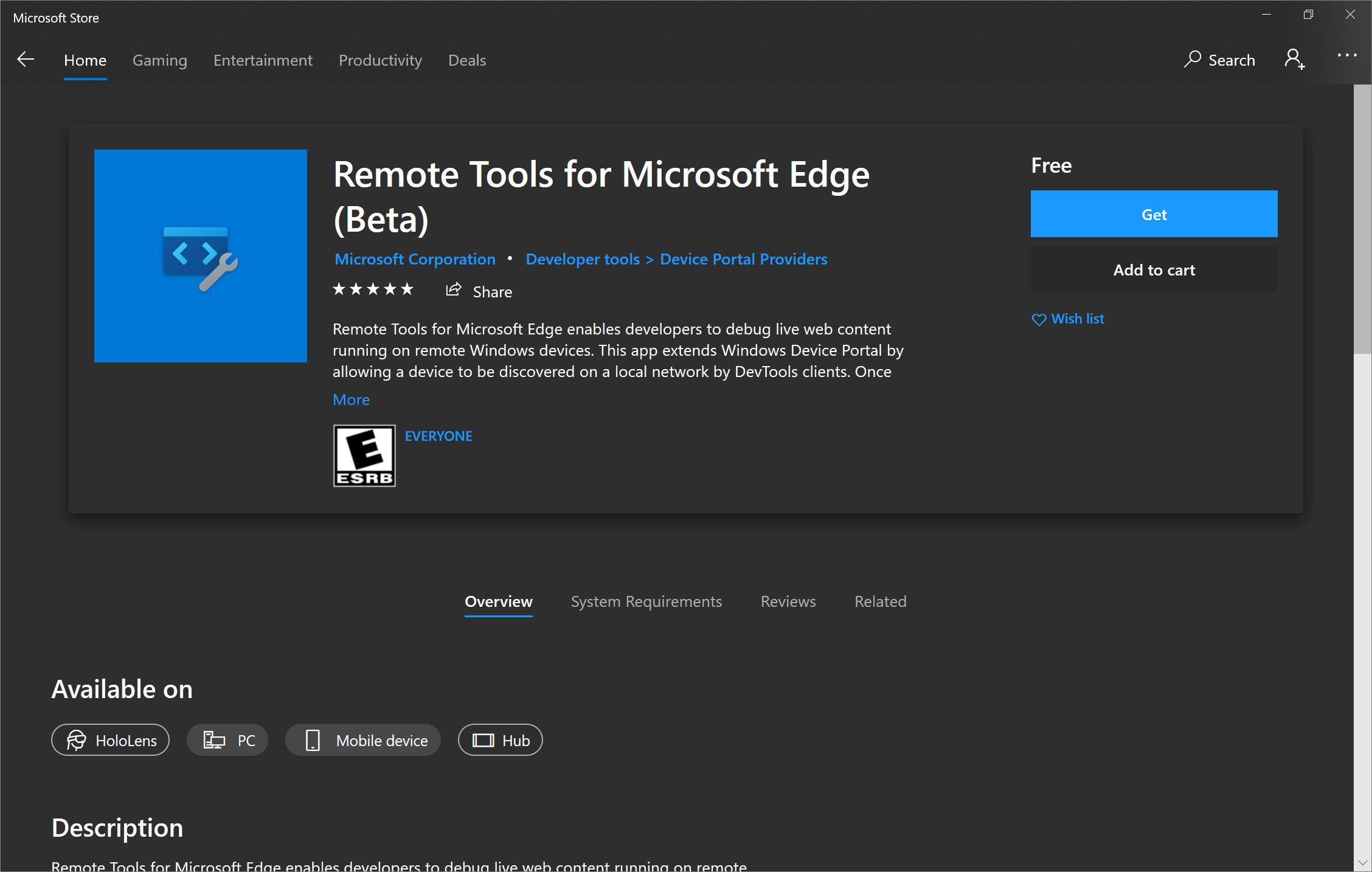Expand the More description text
The width and height of the screenshot is (1372, 872).
(x=352, y=399)
